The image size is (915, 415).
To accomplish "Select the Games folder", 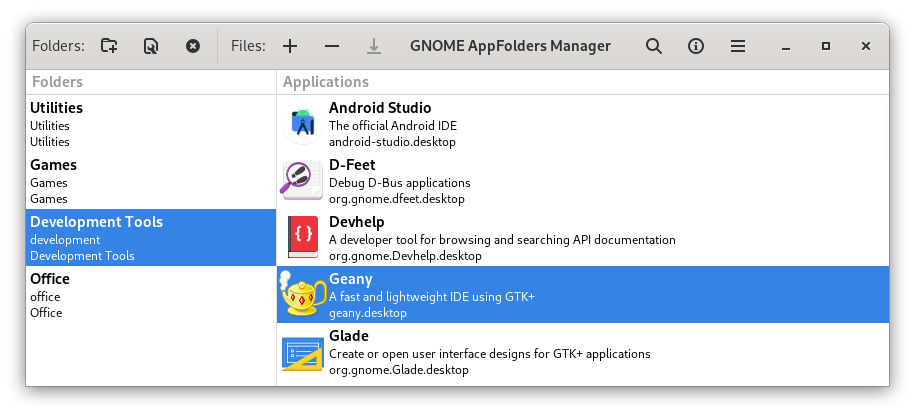I will (151, 181).
